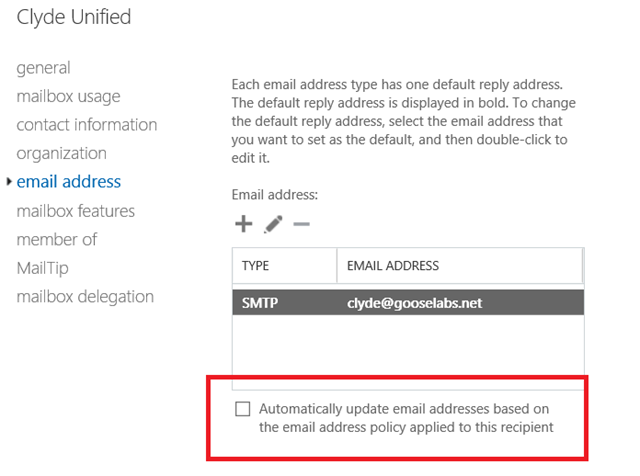Click the automatically update policy label text
Image resolution: width=640 pixels, height=476 pixels.
pos(406,418)
